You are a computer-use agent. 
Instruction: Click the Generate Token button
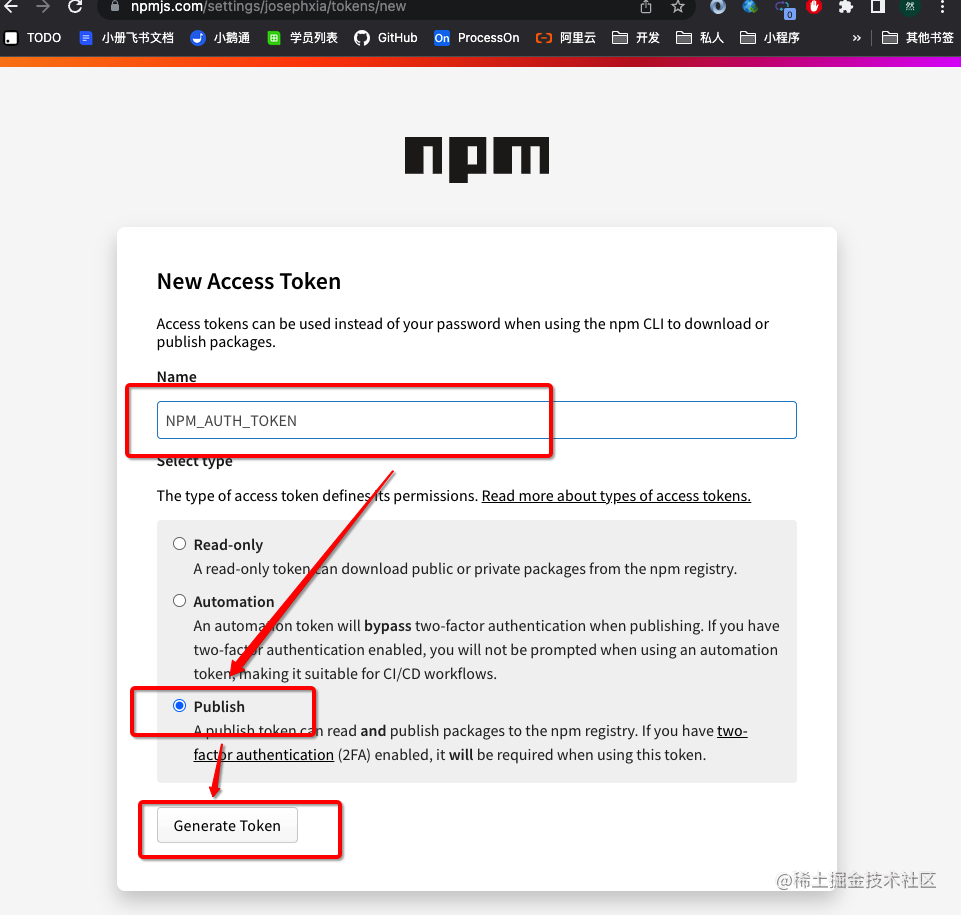(x=227, y=825)
